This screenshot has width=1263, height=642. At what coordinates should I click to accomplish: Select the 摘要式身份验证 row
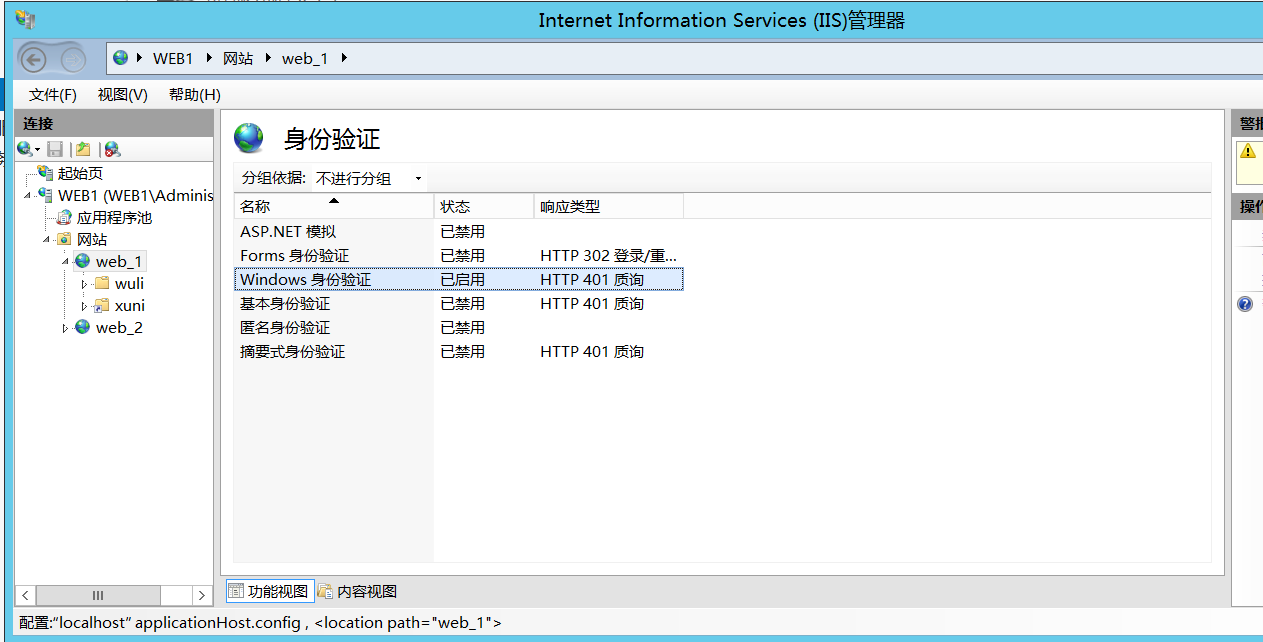coord(459,351)
